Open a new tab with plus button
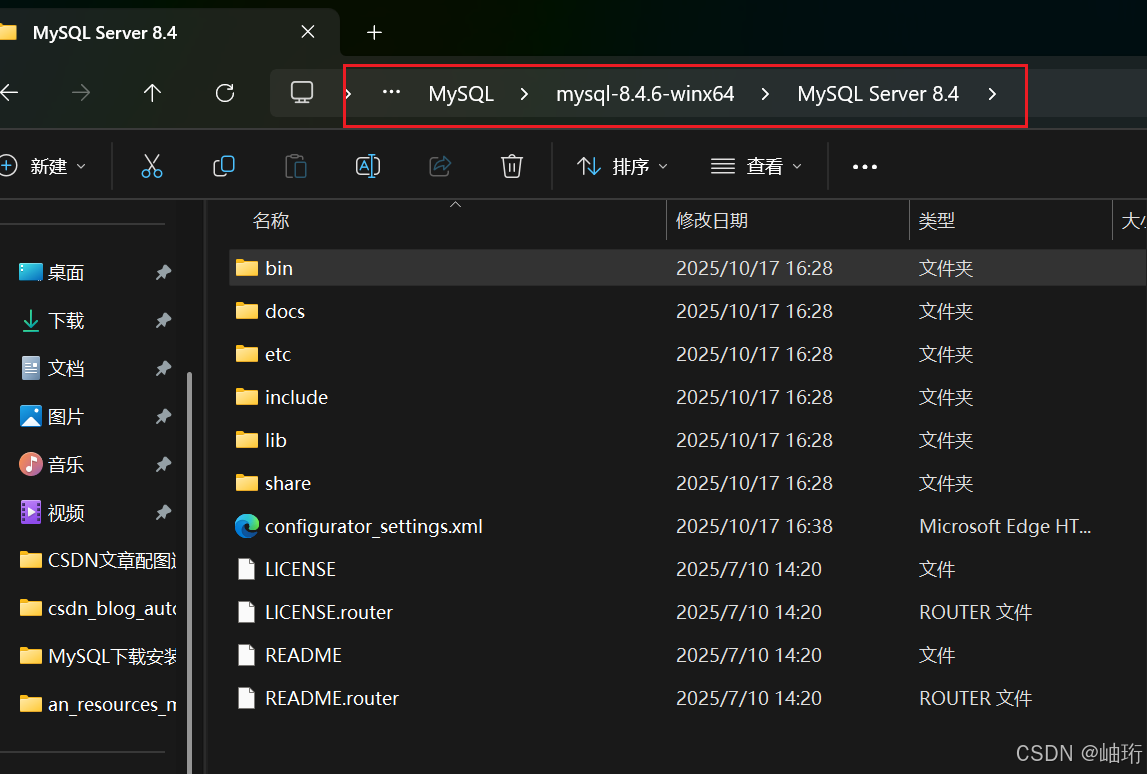 pyautogui.click(x=374, y=32)
